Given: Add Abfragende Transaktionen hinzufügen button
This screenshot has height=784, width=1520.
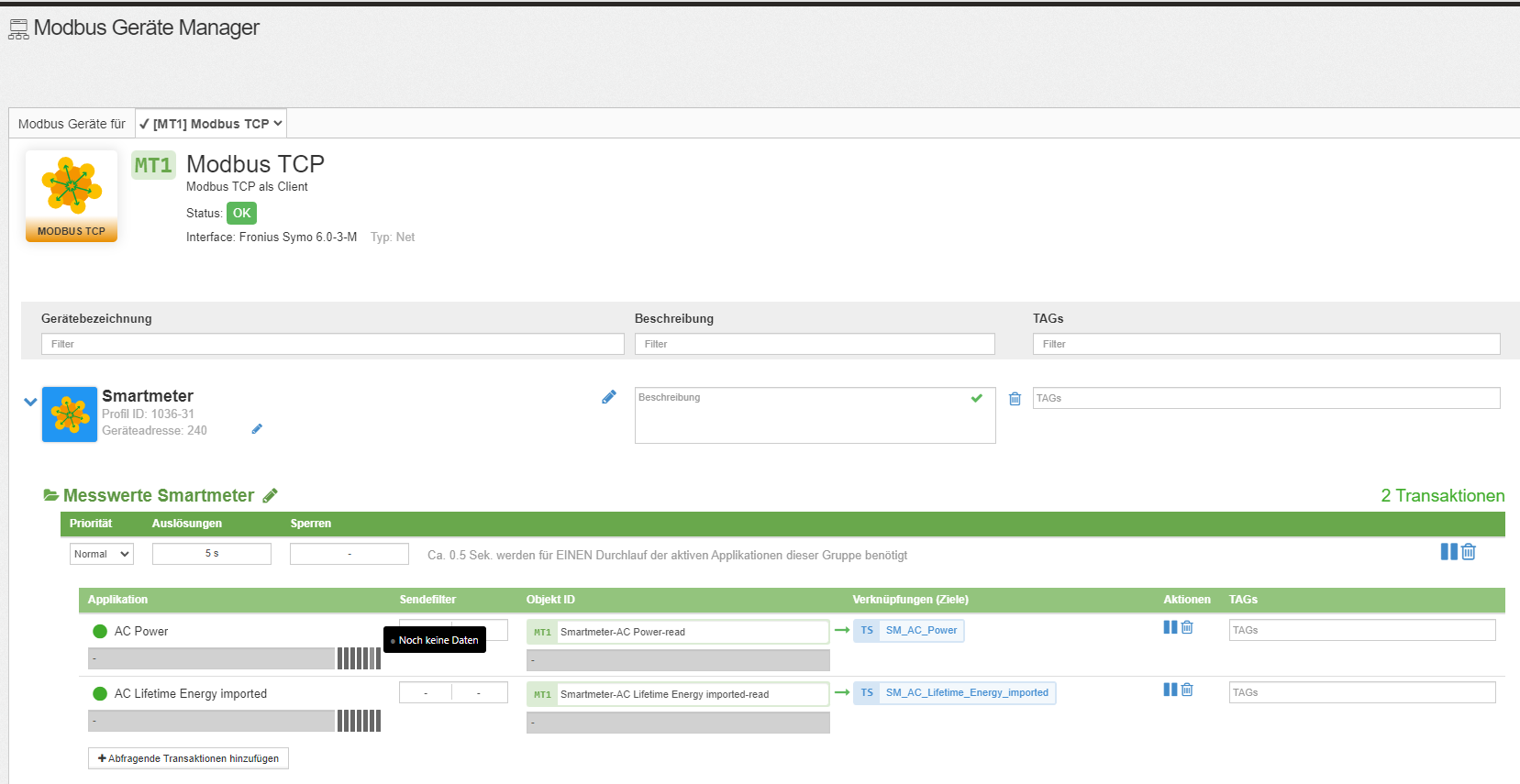Looking at the screenshot, I should coord(188,758).
